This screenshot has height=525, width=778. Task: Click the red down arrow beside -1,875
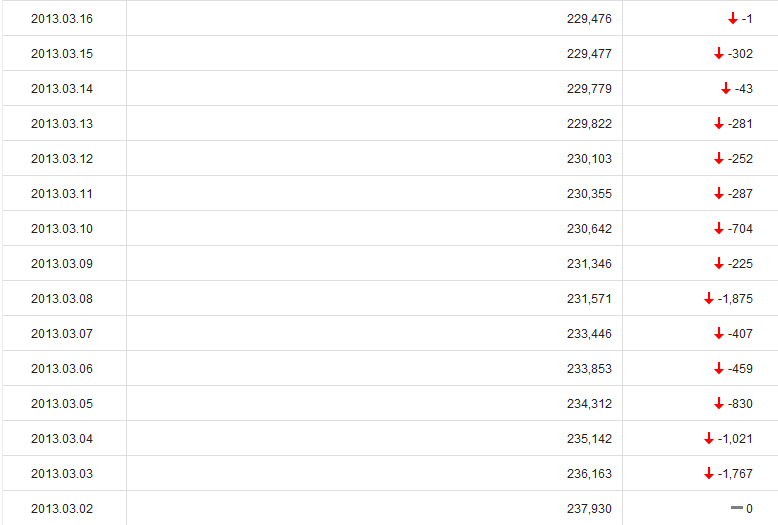coord(709,299)
